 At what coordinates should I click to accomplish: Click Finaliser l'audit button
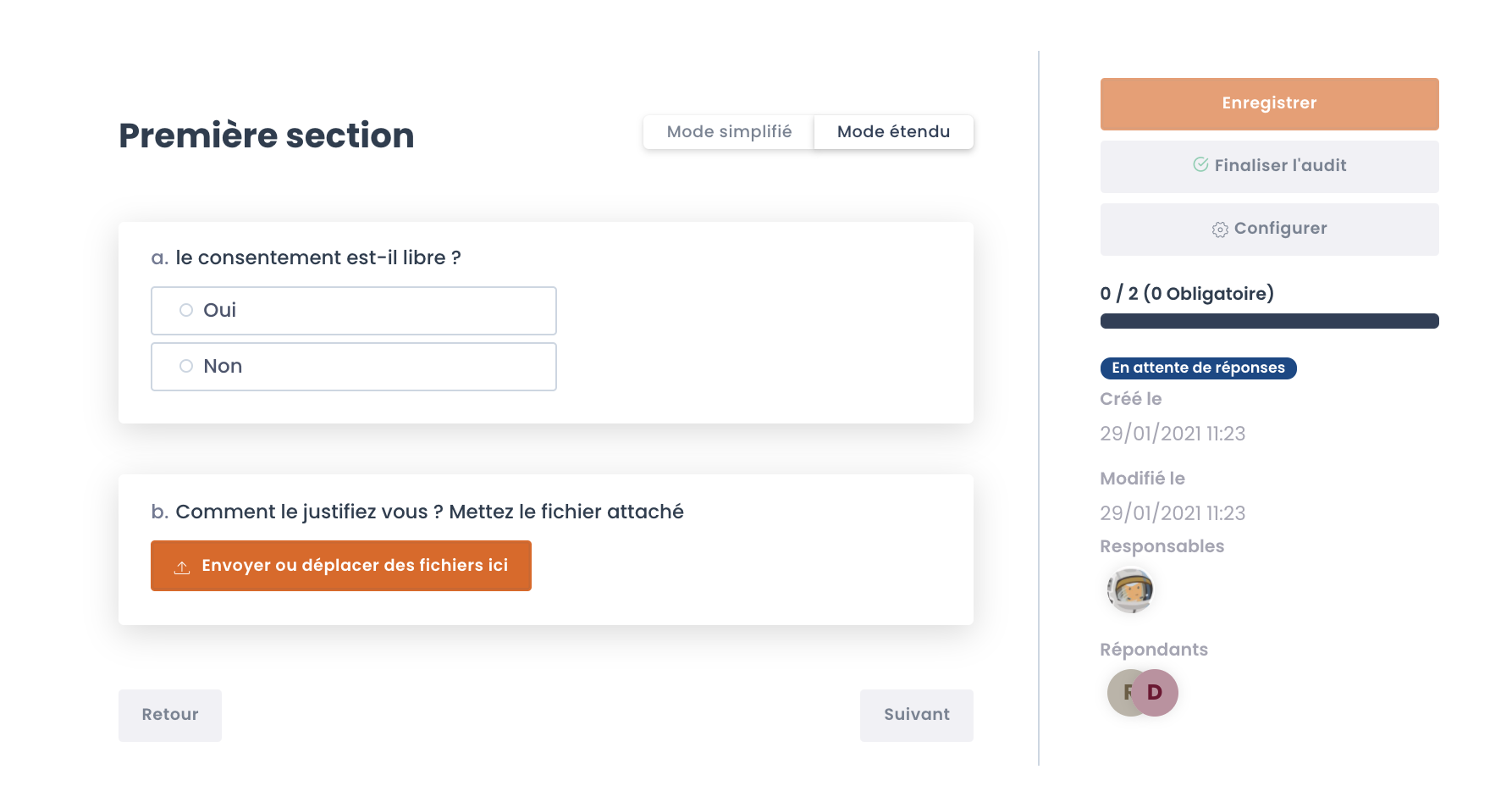(x=1269, y=167)
